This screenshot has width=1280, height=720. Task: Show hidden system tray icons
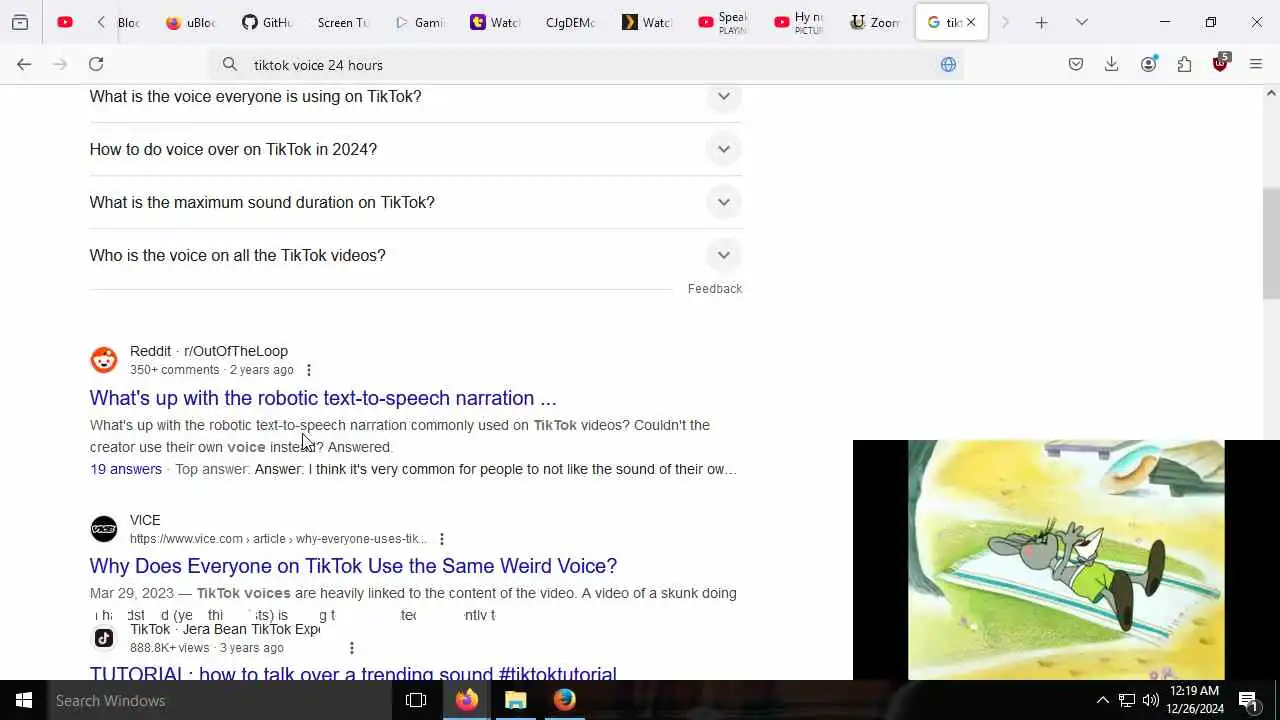[1102, 700]
